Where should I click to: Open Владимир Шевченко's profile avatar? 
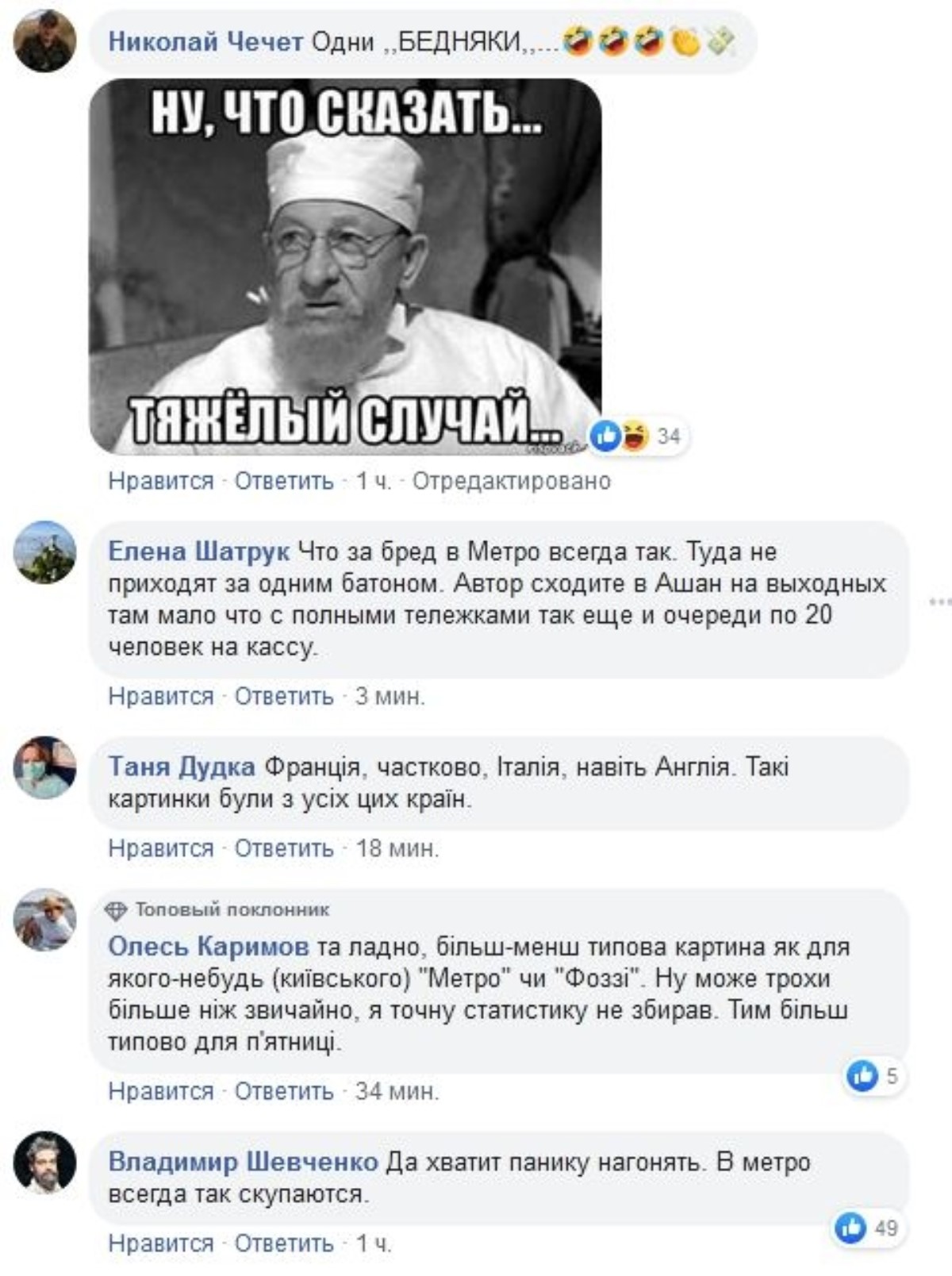[44, 1163]
